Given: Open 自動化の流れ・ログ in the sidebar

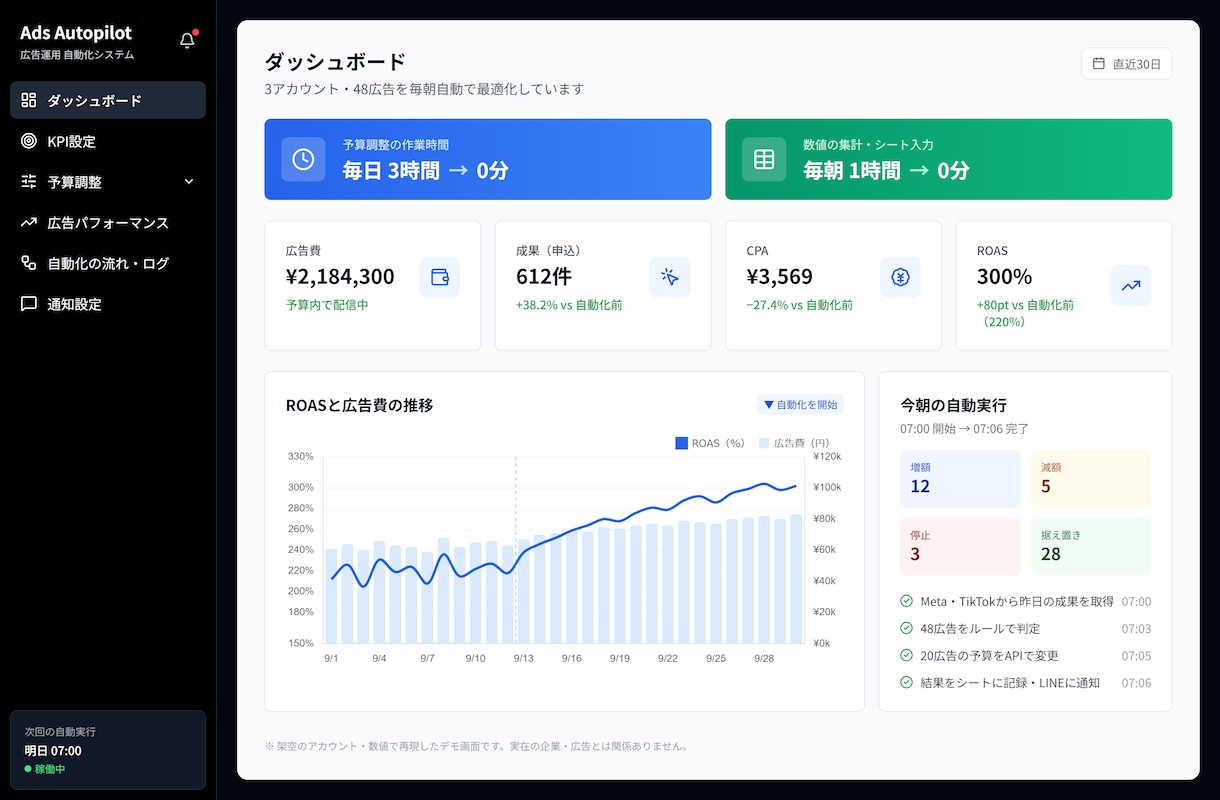Looking at the screenshot, I should 108,263.
